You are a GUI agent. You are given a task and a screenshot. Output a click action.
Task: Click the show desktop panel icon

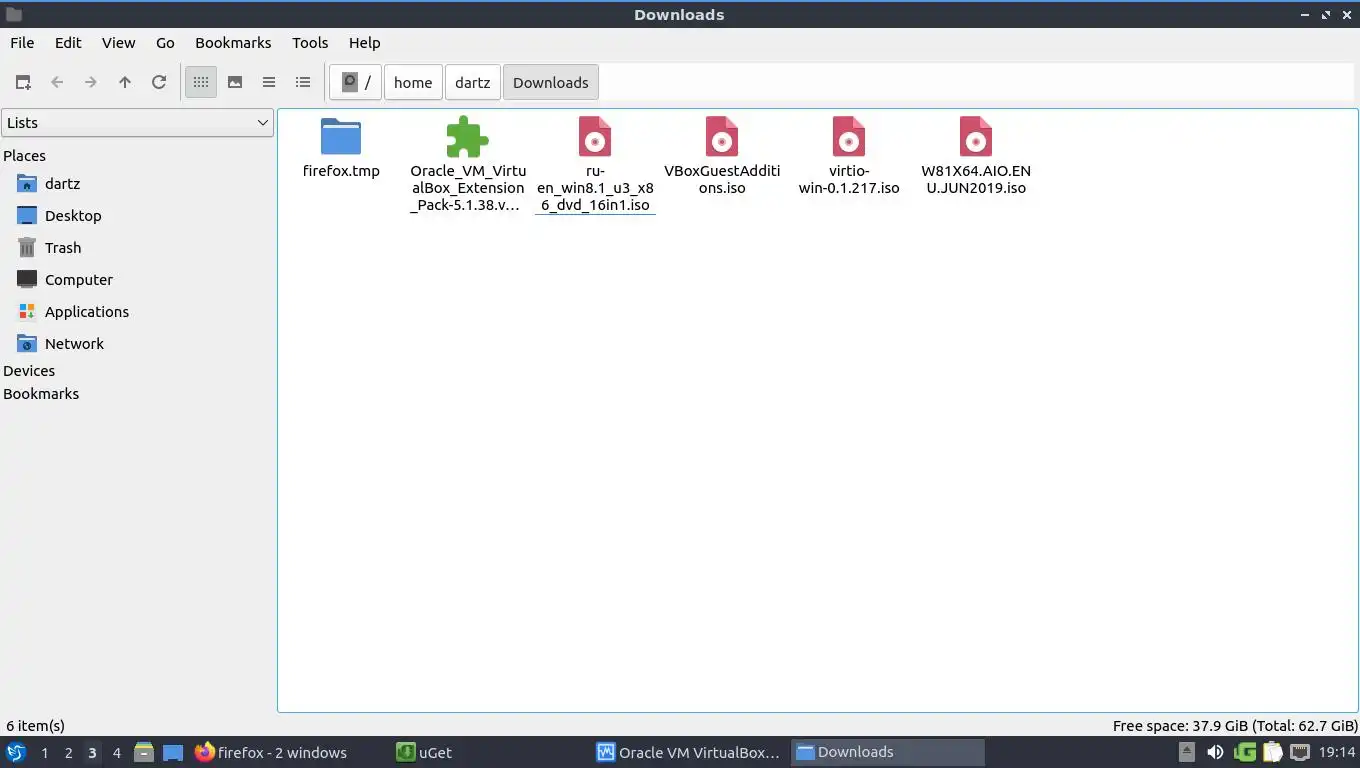(x=173, y=752)
